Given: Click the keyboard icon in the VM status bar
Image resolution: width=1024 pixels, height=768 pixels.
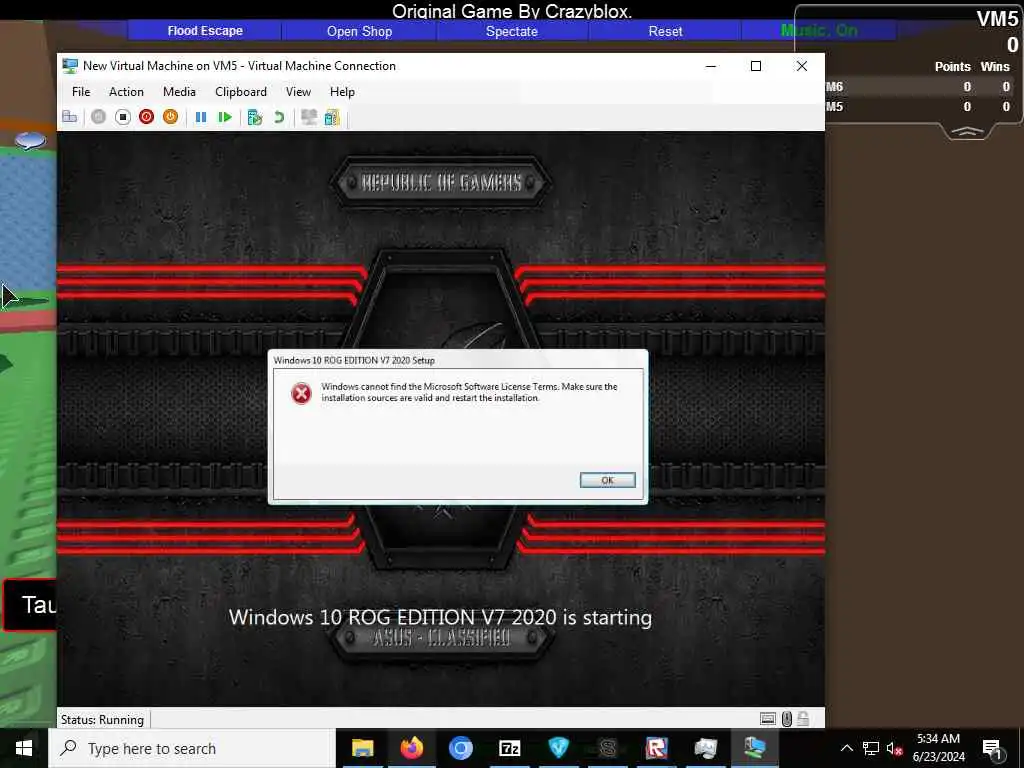Looking at the screenshot, I should click(768, 719).
